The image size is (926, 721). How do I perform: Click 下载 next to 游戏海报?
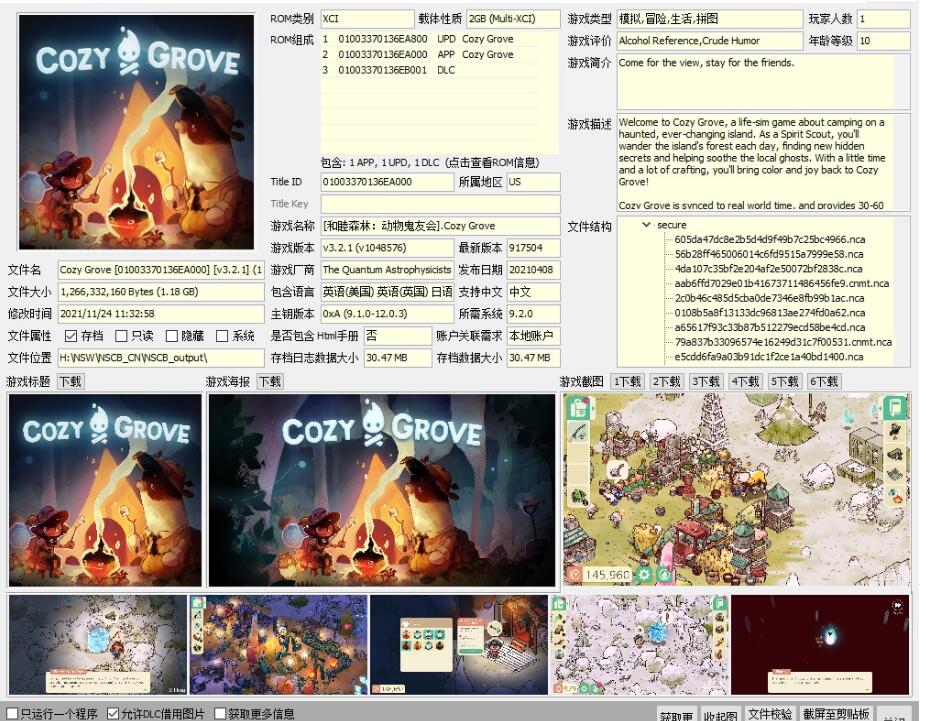coord(270,381)
